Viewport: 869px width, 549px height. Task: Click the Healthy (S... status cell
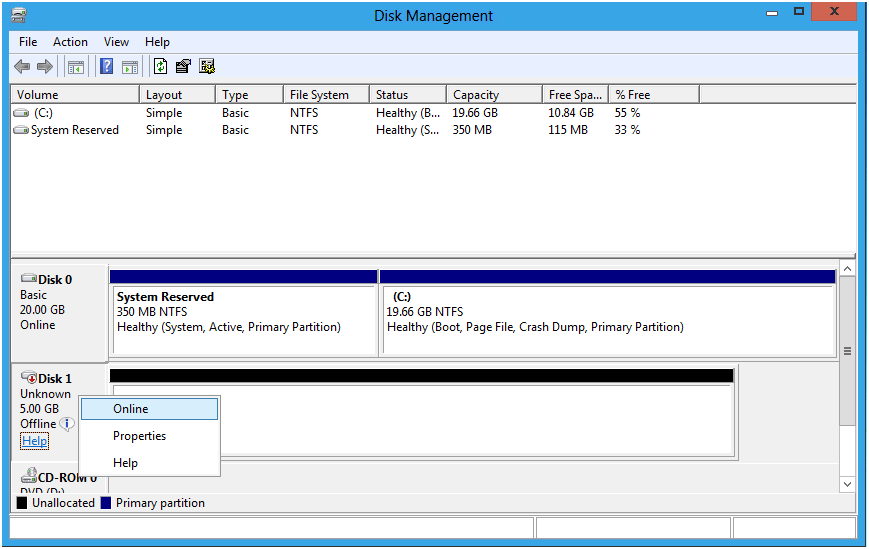(x=408, y=130)
